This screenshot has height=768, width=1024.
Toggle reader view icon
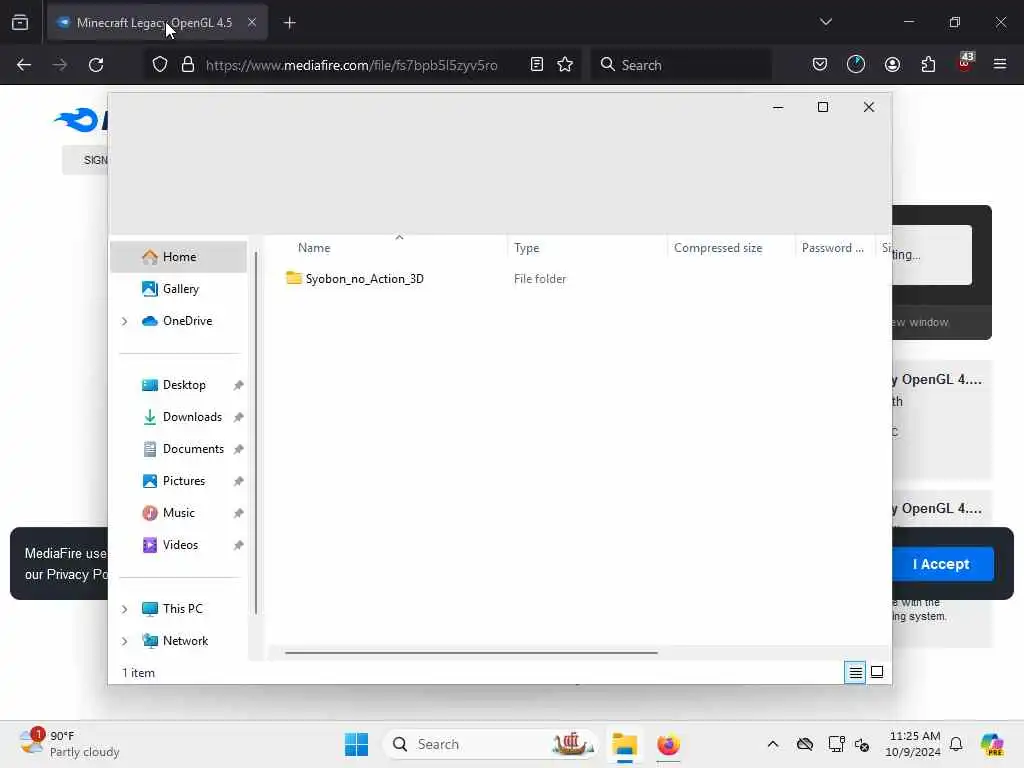point(536,65)
